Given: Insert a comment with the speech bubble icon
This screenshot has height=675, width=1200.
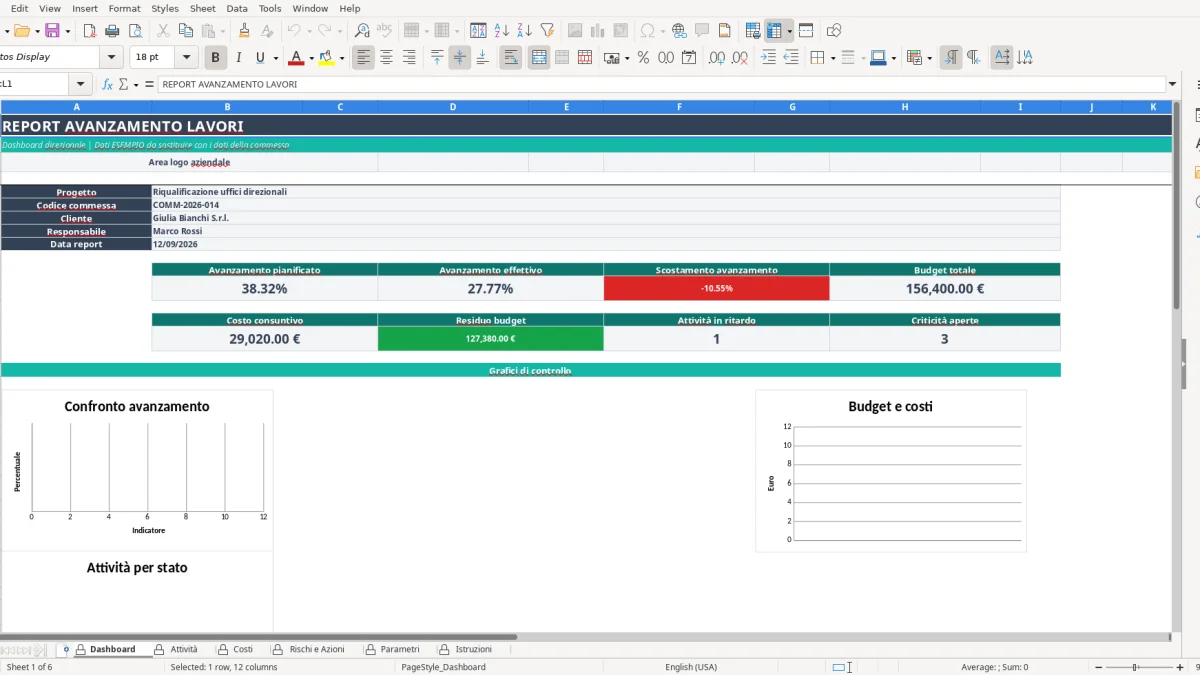Looking at the screenshot, I should pos(702,31).
